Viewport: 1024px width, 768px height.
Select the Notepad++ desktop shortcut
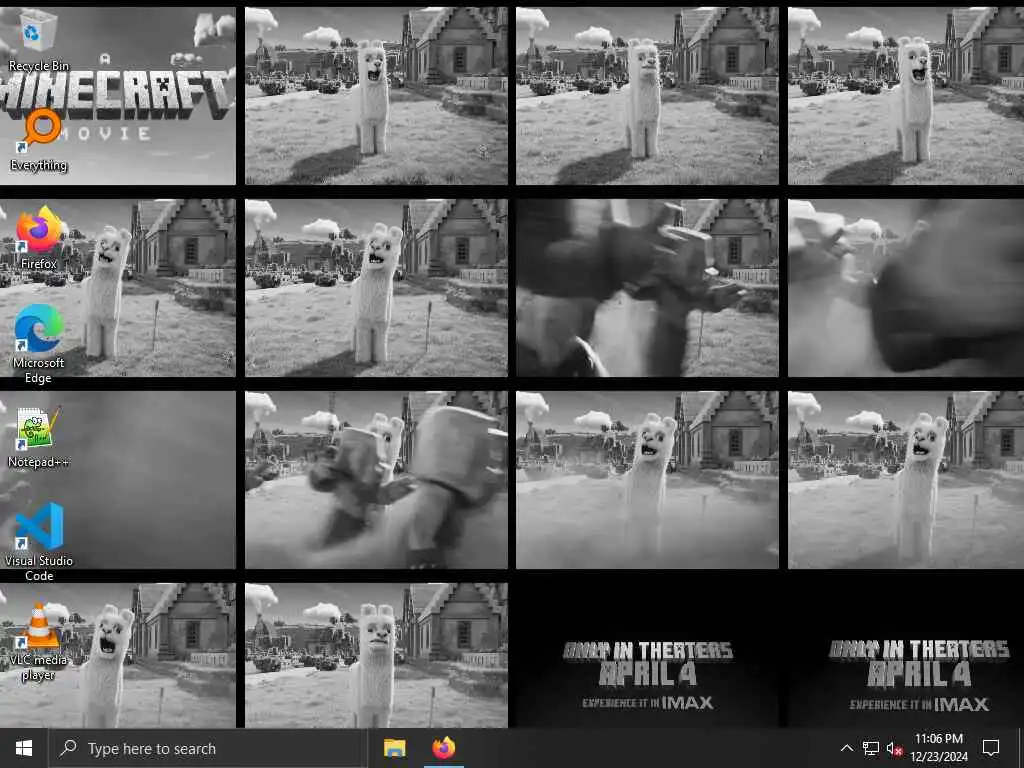click(x=38, y=437)
